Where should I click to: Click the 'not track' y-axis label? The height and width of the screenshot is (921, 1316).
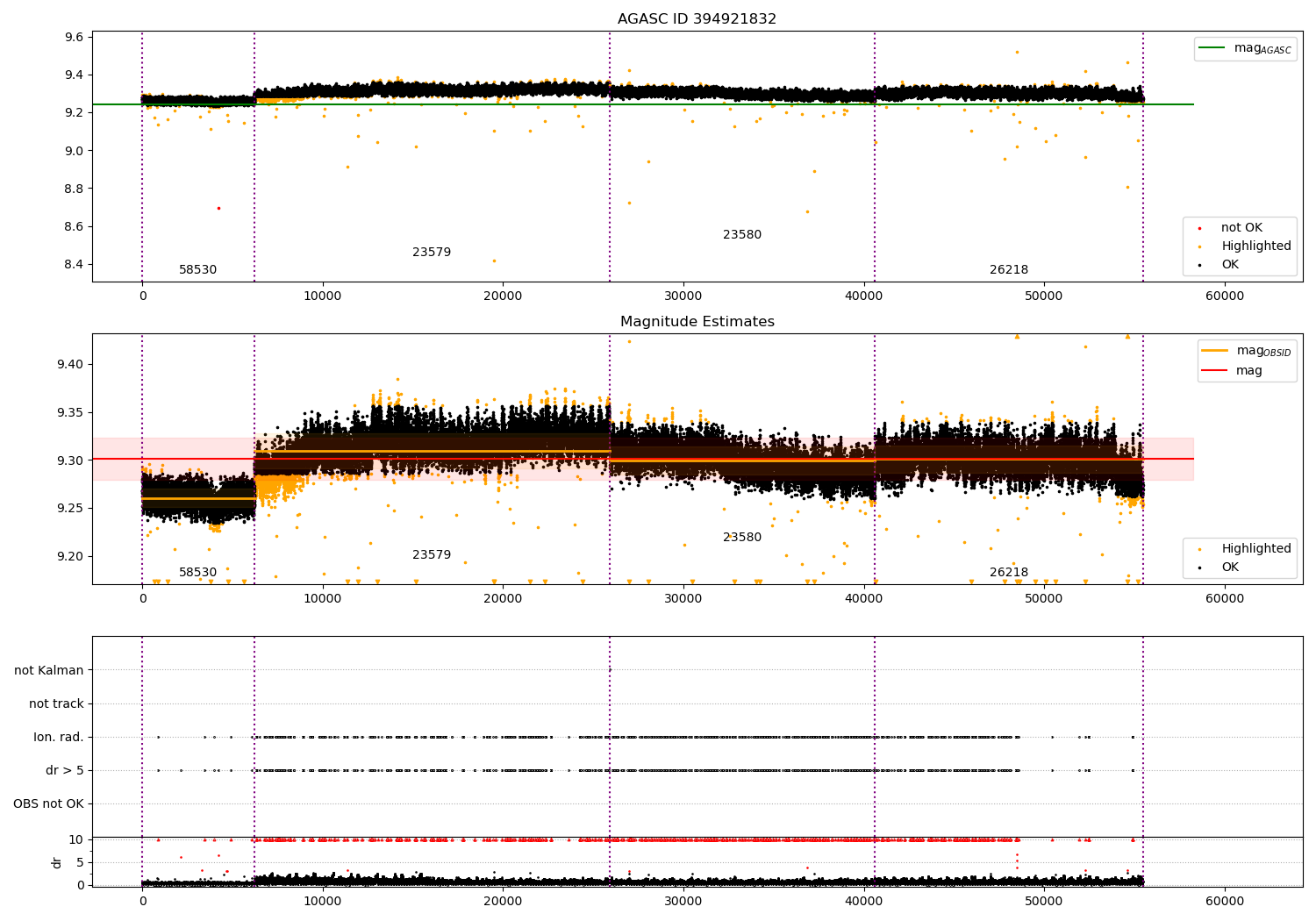(x=56, y=704)
